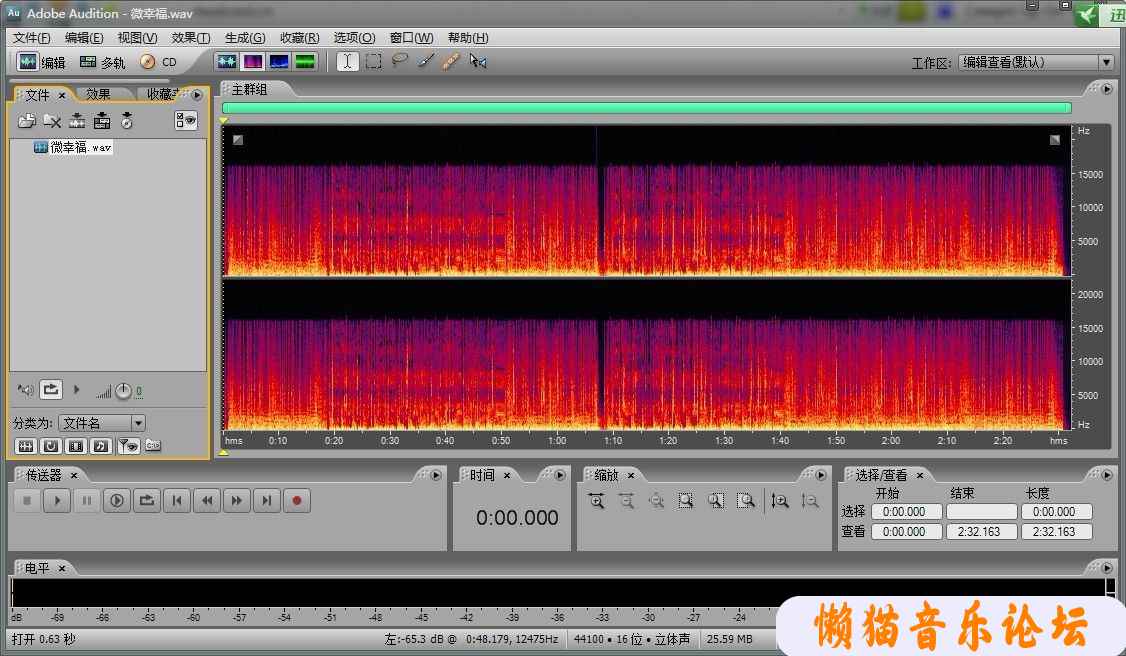Viewport: 1126px width, 656px height.
Task: Show waveform display view icon
Action: [226, 62]
